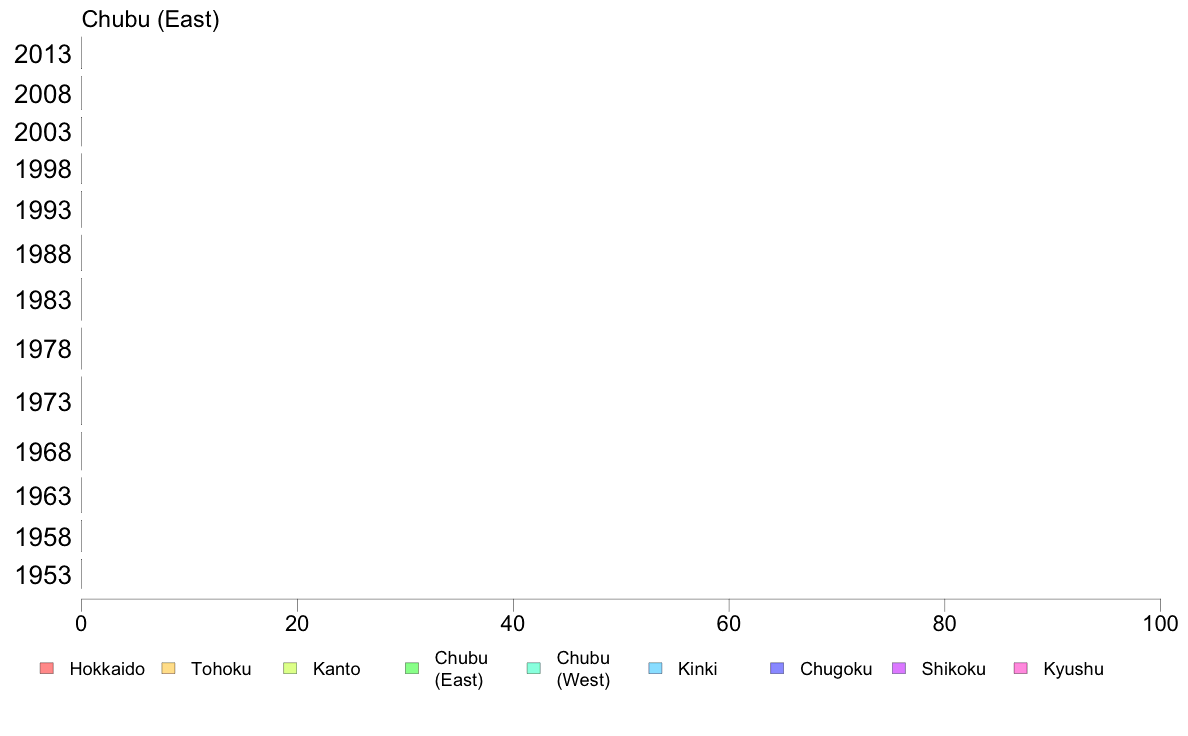Click the 2003 year axis label
The height and width of the screenshot is (736, 1188).
click(42, 133)
